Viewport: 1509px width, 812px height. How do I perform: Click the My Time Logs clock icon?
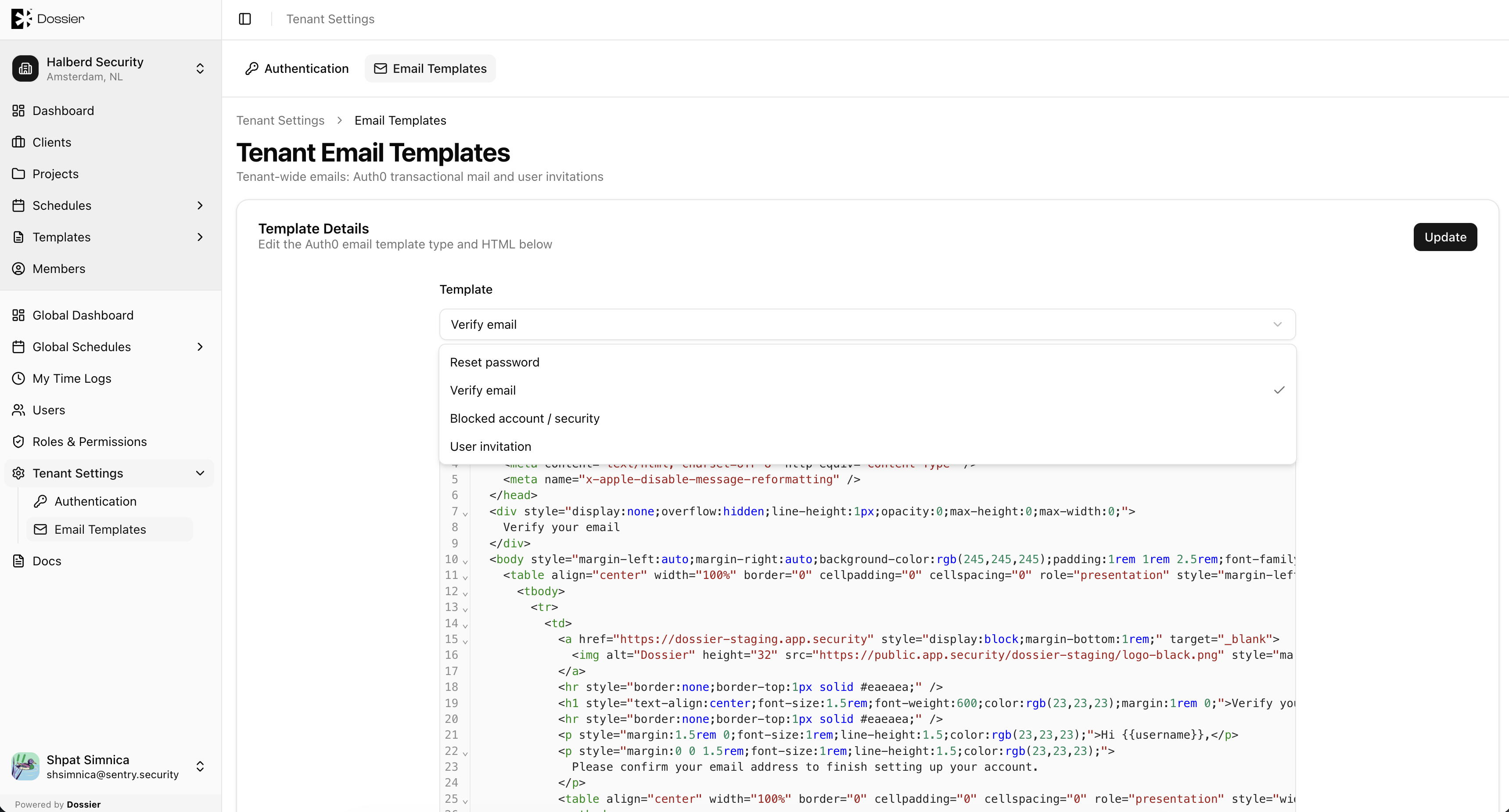[x=19, y=378]
